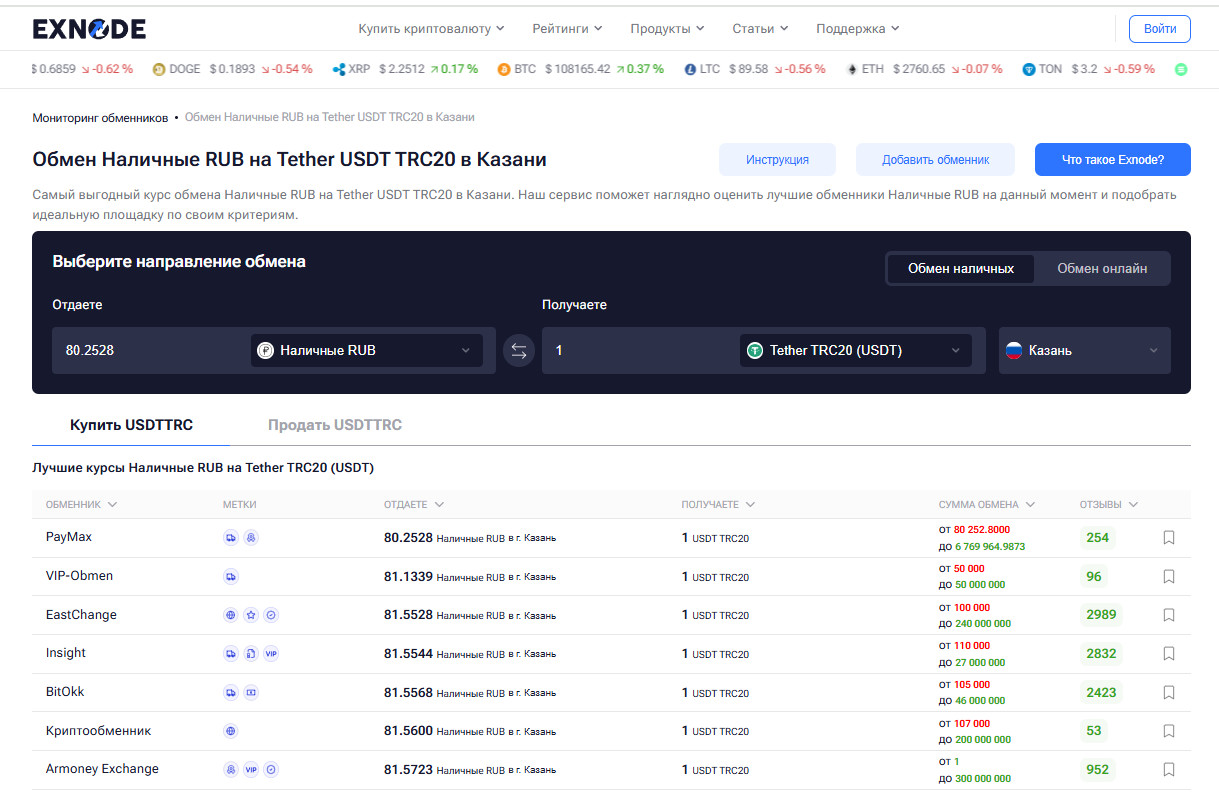The height and width of the screenshot is (795, 1219).
Task: Click the Войти login button
Action: tap(1159, 29)
